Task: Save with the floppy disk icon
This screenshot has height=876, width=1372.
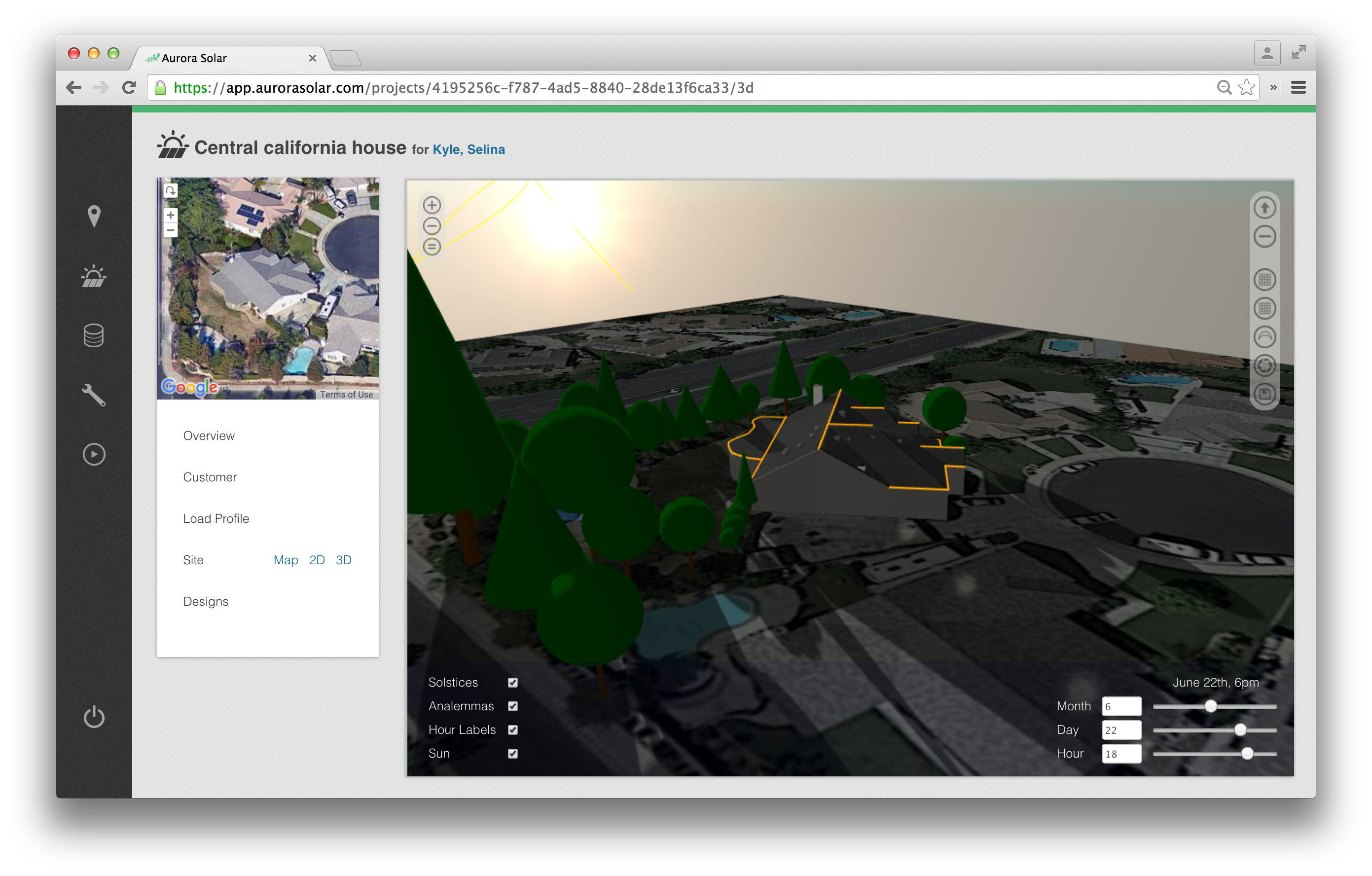Action: (1264, 394)
